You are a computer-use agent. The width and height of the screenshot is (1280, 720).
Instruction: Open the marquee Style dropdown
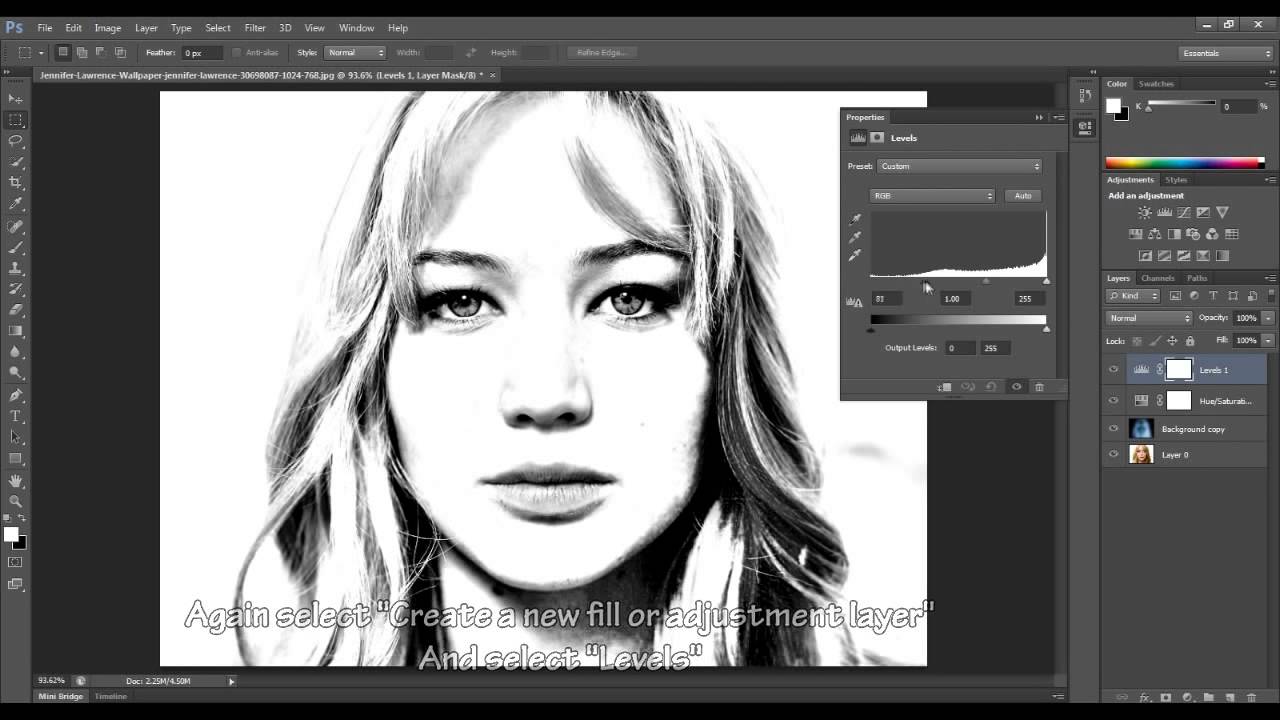354,53
